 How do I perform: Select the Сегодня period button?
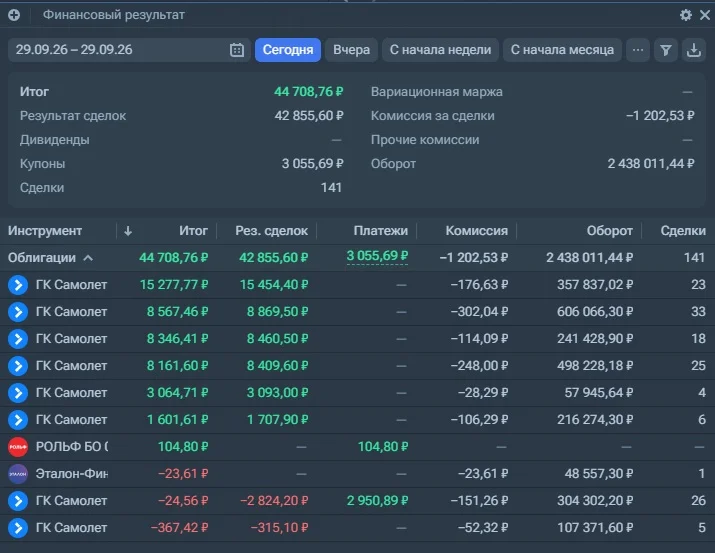coord(288,50)
